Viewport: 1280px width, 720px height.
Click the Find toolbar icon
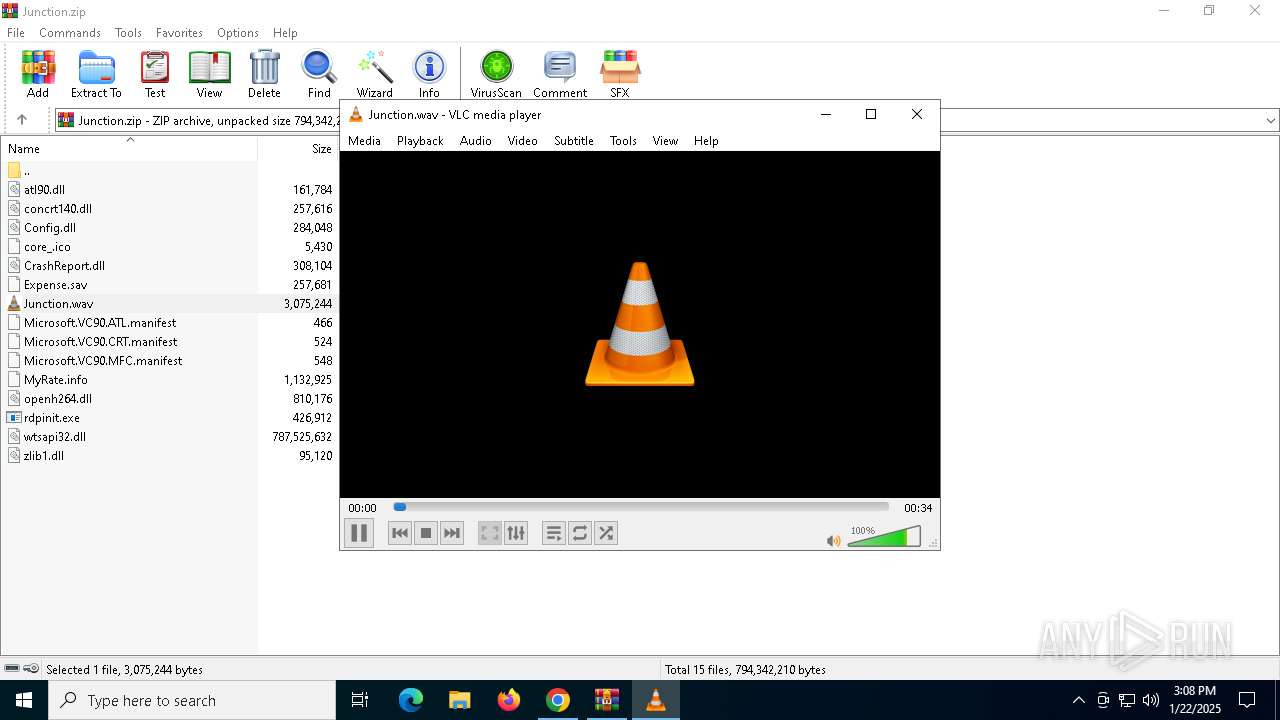pyautogui.click(x=319, y=75)
